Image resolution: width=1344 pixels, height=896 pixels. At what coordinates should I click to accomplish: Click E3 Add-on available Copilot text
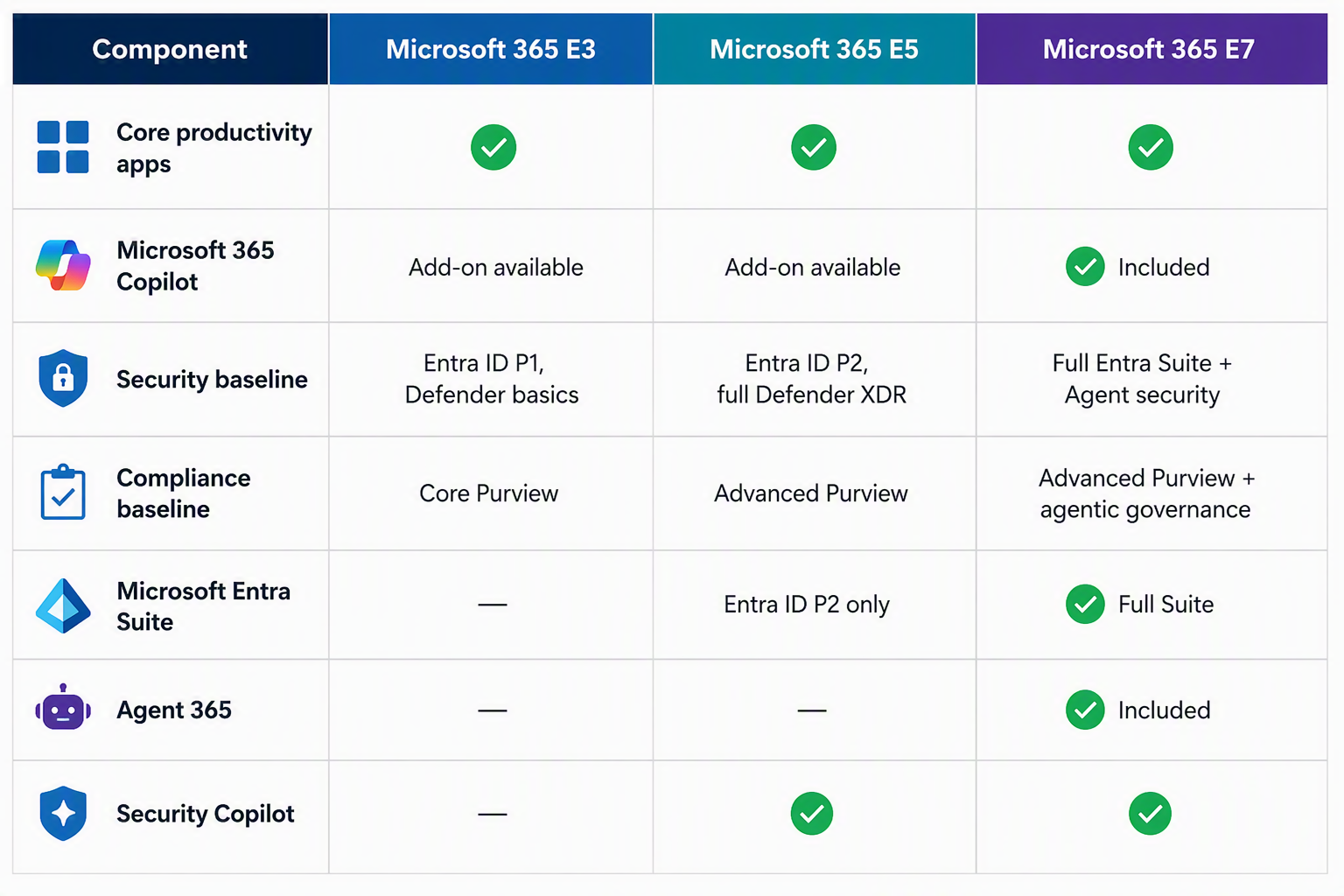click(496, 267)
